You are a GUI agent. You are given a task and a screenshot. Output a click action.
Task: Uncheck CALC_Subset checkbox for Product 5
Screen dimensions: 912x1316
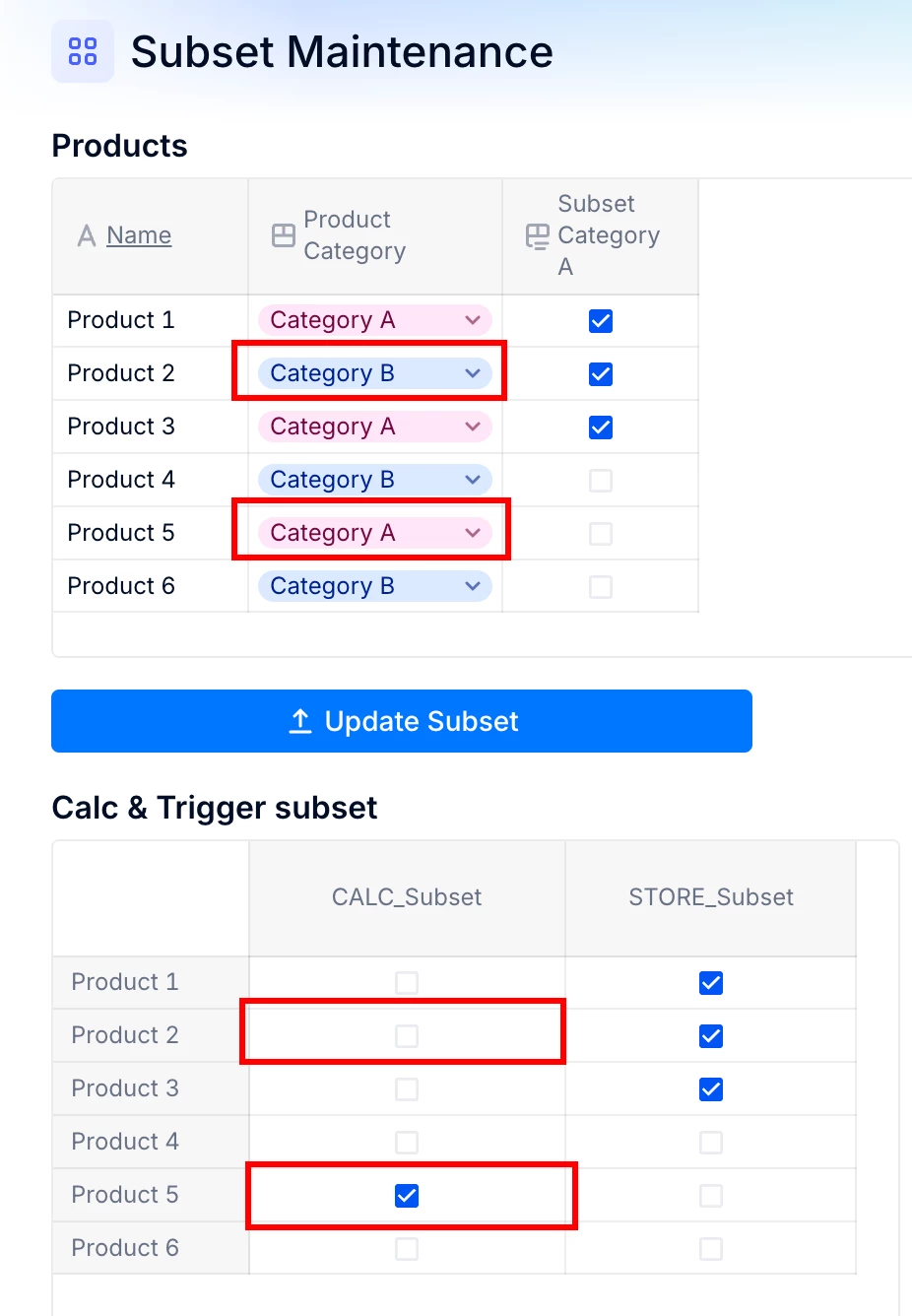pos(407,1196)
